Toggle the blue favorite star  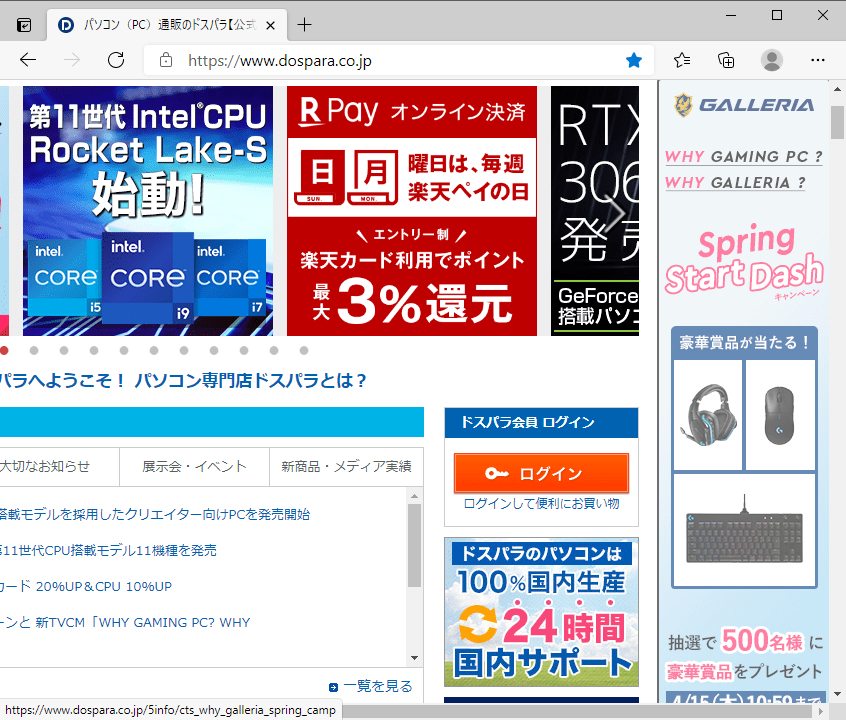tap(634, 60)
